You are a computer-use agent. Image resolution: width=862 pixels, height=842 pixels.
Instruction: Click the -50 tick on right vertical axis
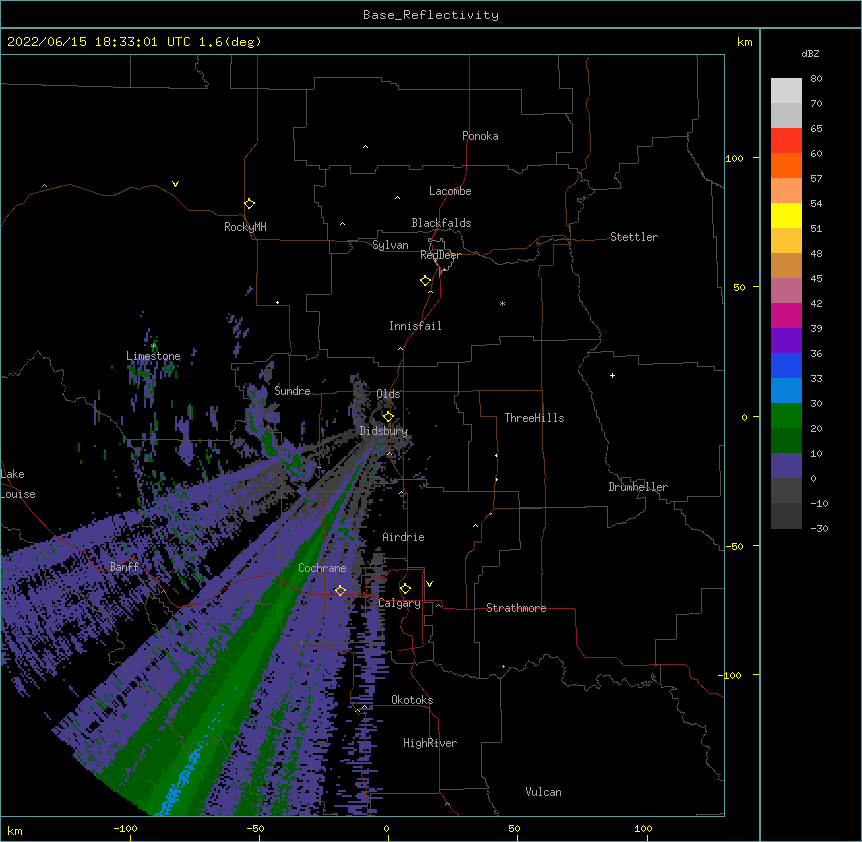[x=734, y=546]
